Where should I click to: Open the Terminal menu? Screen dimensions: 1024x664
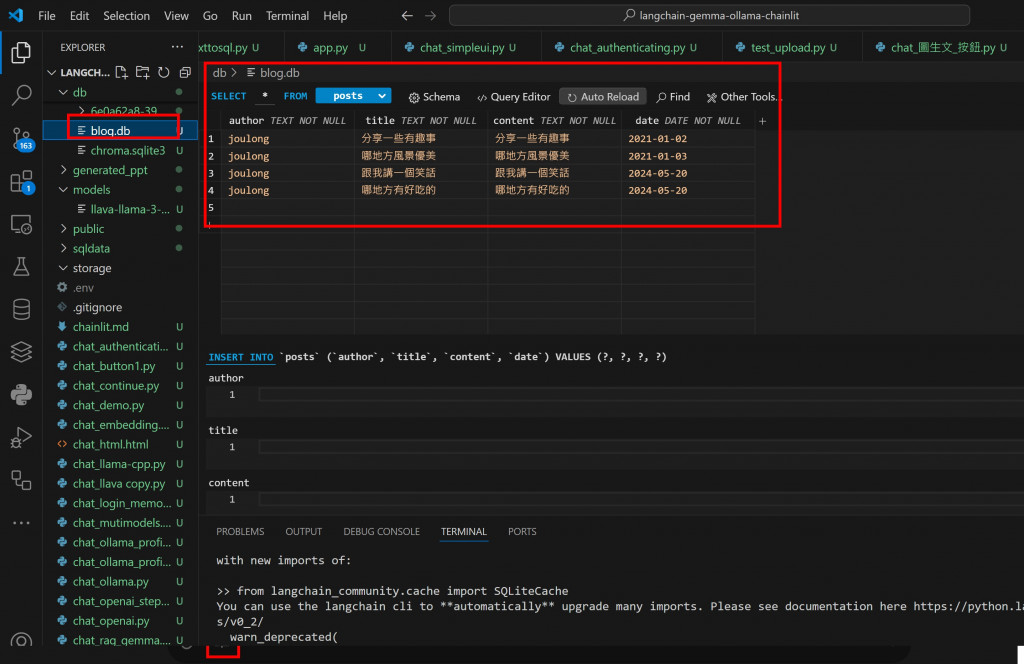287,16
